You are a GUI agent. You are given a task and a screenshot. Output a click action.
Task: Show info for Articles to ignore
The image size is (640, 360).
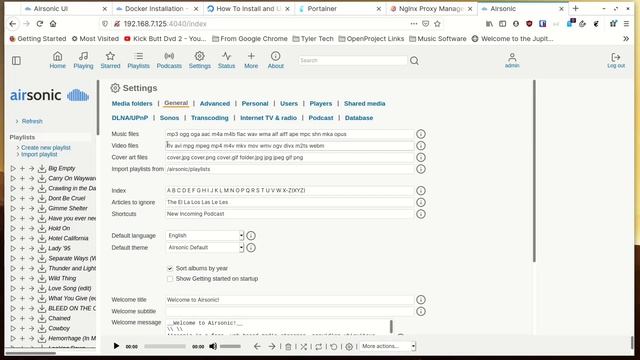pos(421,202)
